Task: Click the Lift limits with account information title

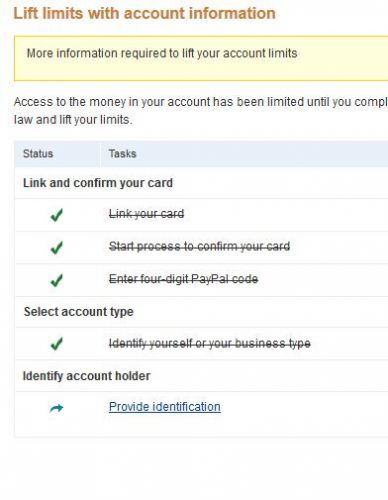Action: pyautogui.click(x=144, y=14)
